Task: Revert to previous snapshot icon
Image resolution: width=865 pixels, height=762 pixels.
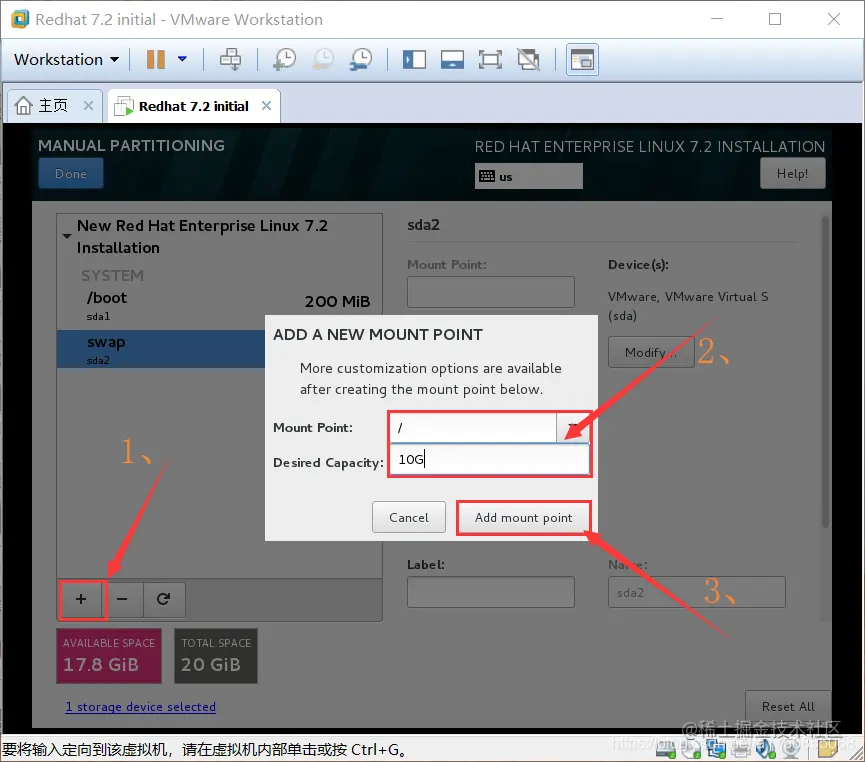Action: tap(323, 59)
